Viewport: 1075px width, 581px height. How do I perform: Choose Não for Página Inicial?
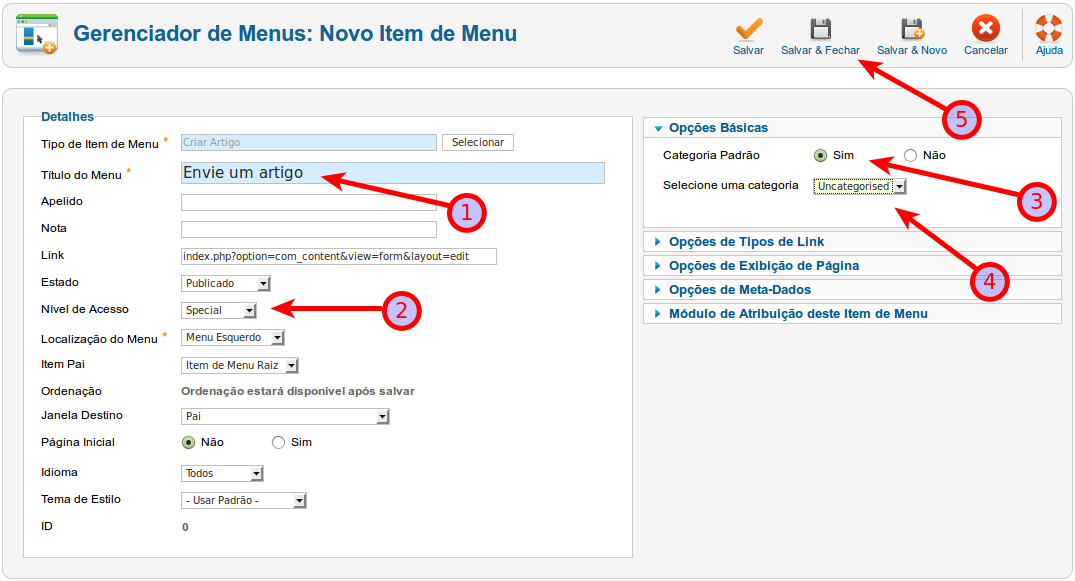click(x=188, y=443)
